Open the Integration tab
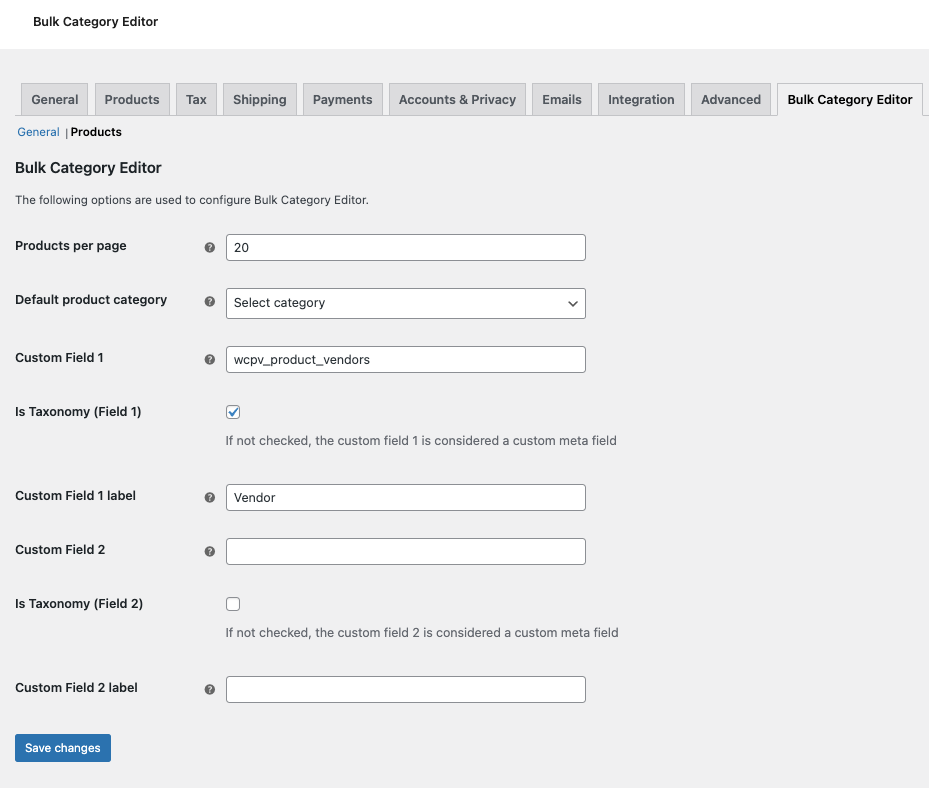 640,99
